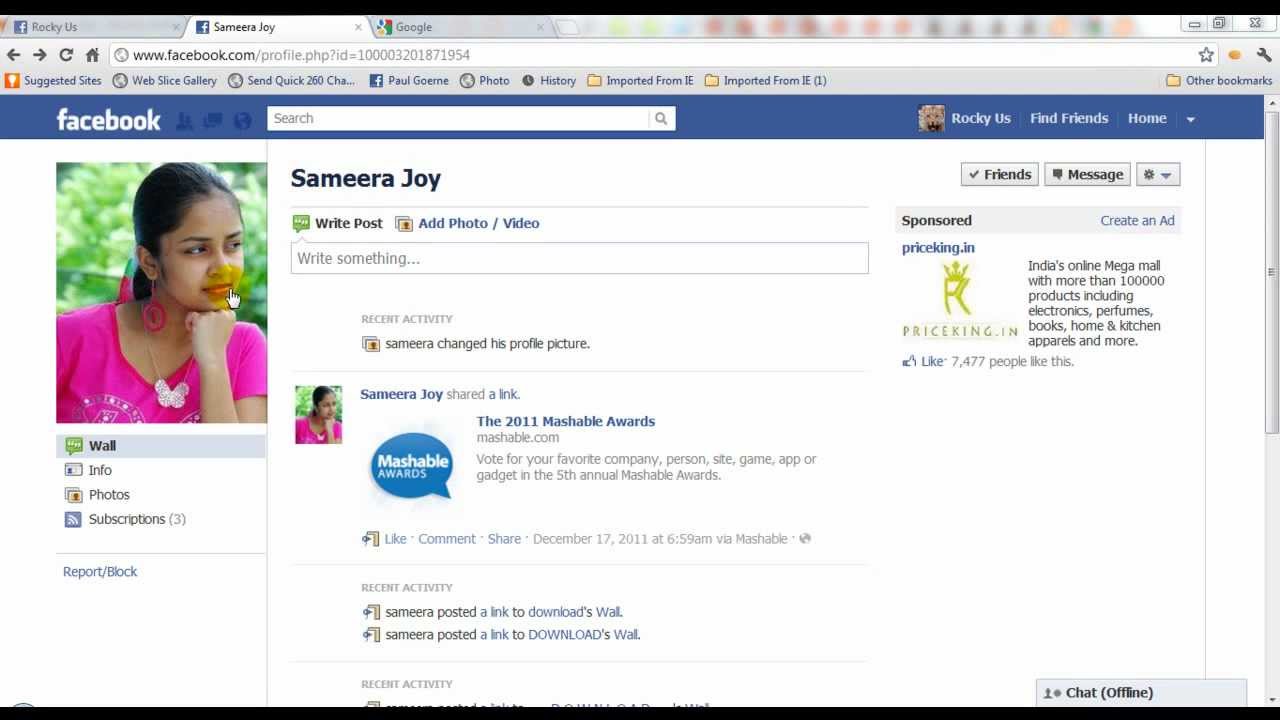The image size is (1280, 720).
Task: Click the Friends button
Action: click(x=999, y=175)
